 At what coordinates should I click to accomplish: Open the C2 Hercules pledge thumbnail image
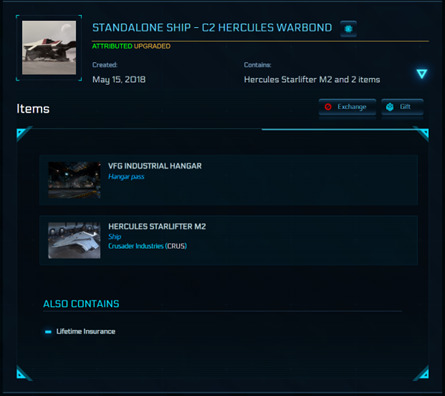click(49, 48)
